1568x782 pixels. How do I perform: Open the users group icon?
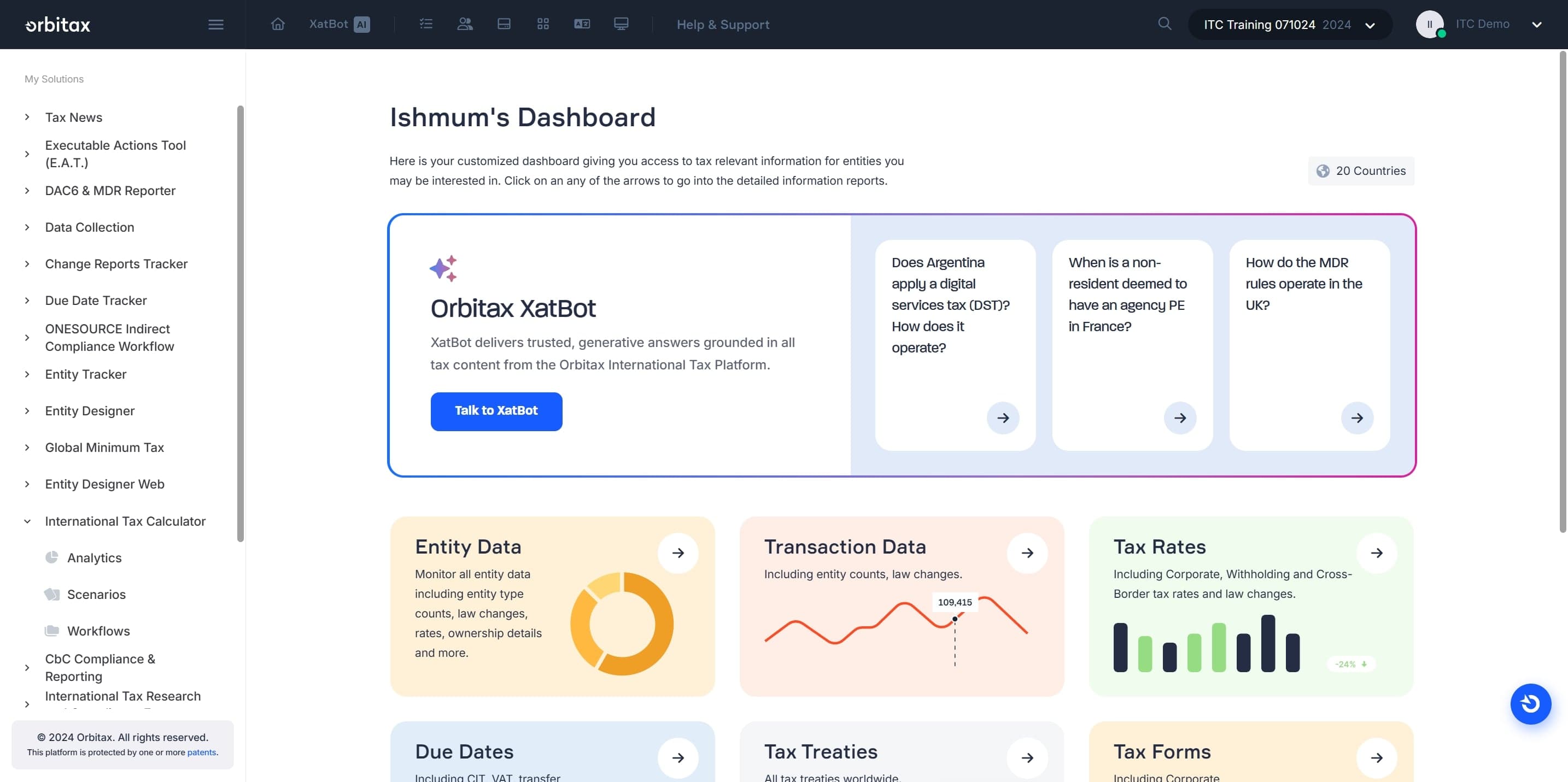[x=465, y=25]
